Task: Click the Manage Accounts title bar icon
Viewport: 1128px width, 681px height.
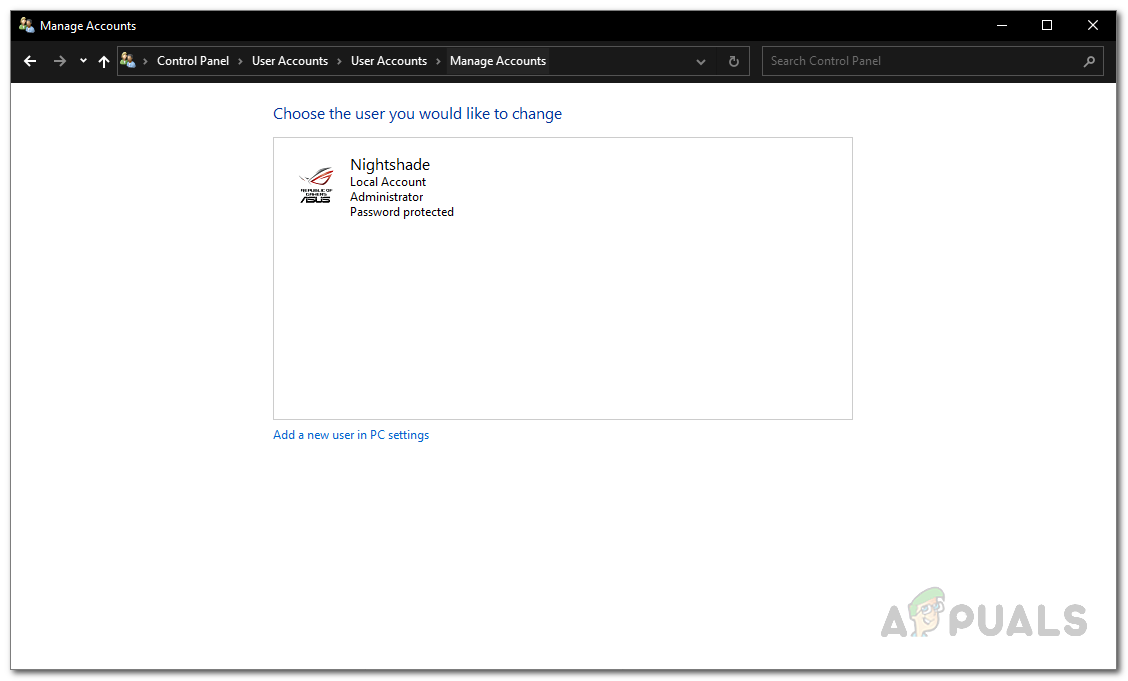Action: pos(27,25)
